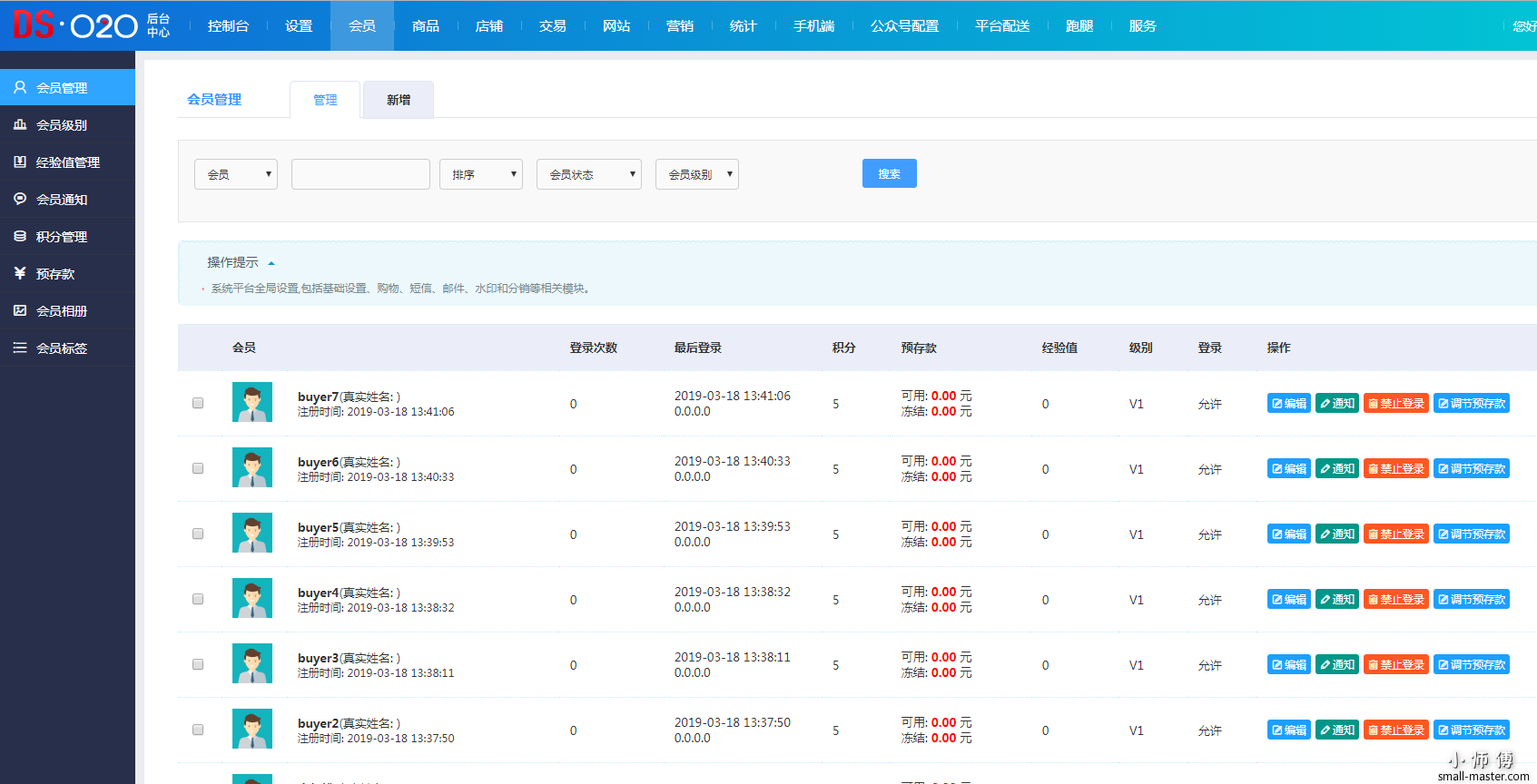Ban buyer4 login with 禁止登录
This screenshot has height=784, width=1537.
click(x=1396, y=599)
